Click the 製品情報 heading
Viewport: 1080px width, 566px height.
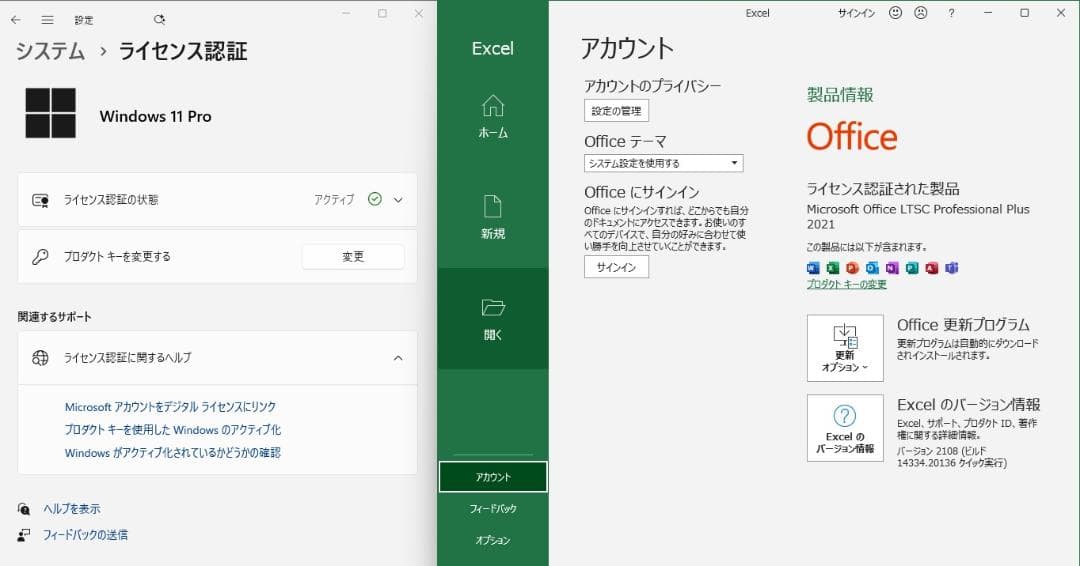pos(840,95)
